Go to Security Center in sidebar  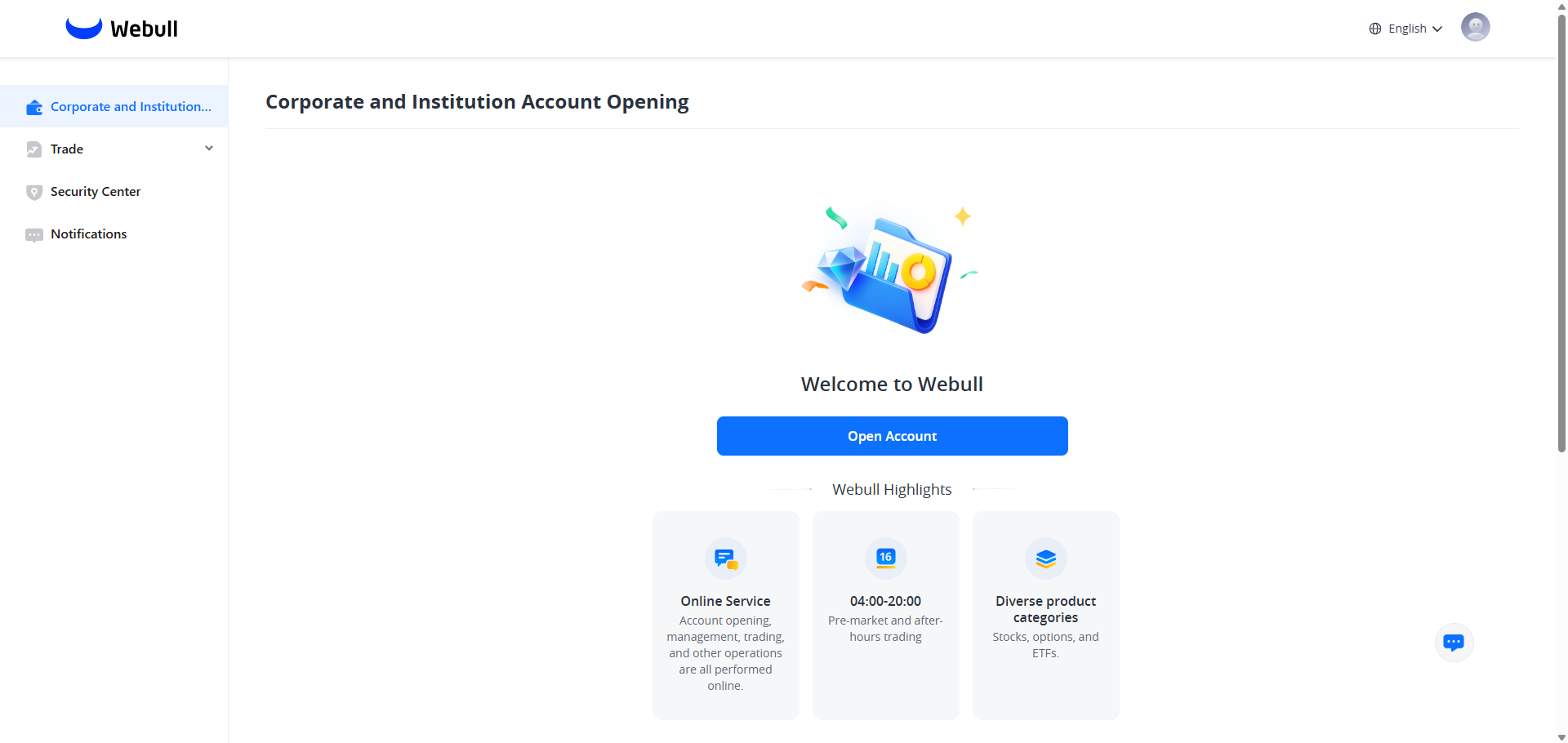point(96,192)
